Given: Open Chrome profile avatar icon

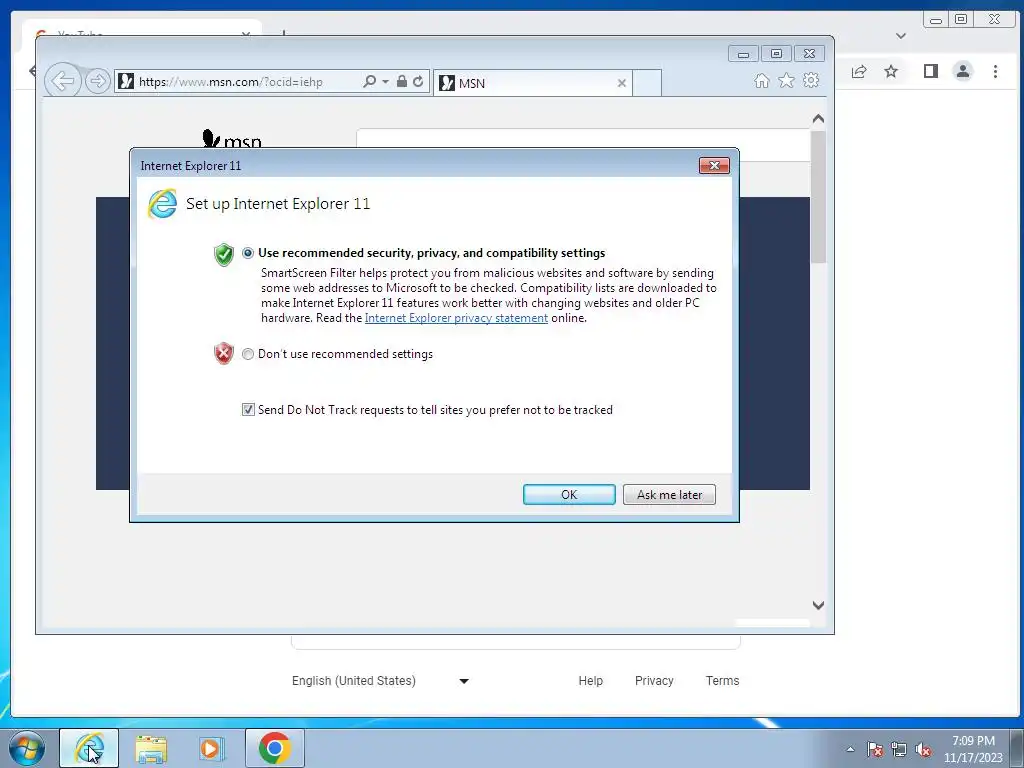Looking at the screenshot, I should [x=963, y=71].
